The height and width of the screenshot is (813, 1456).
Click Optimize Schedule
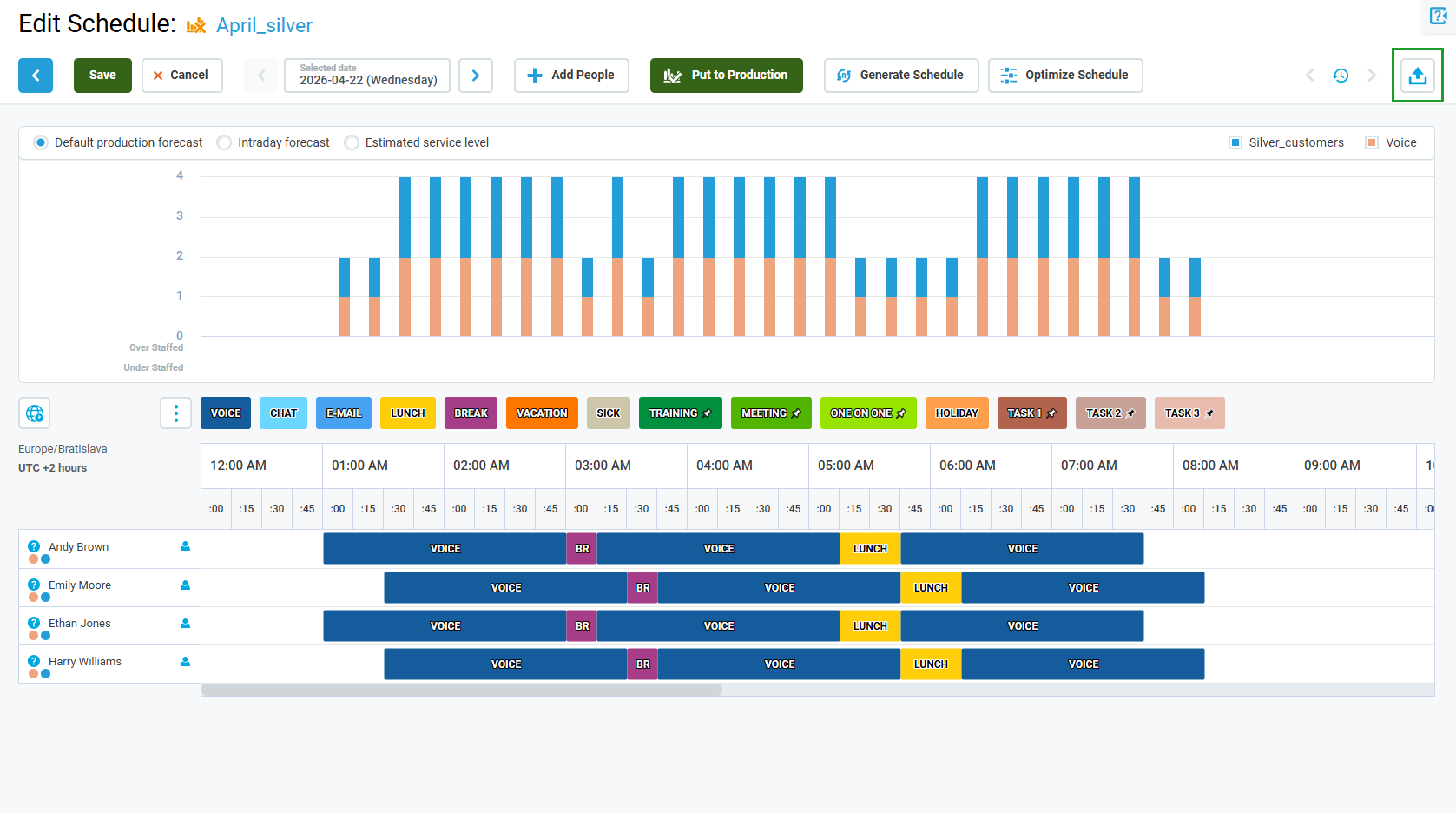coord(1065,76)
